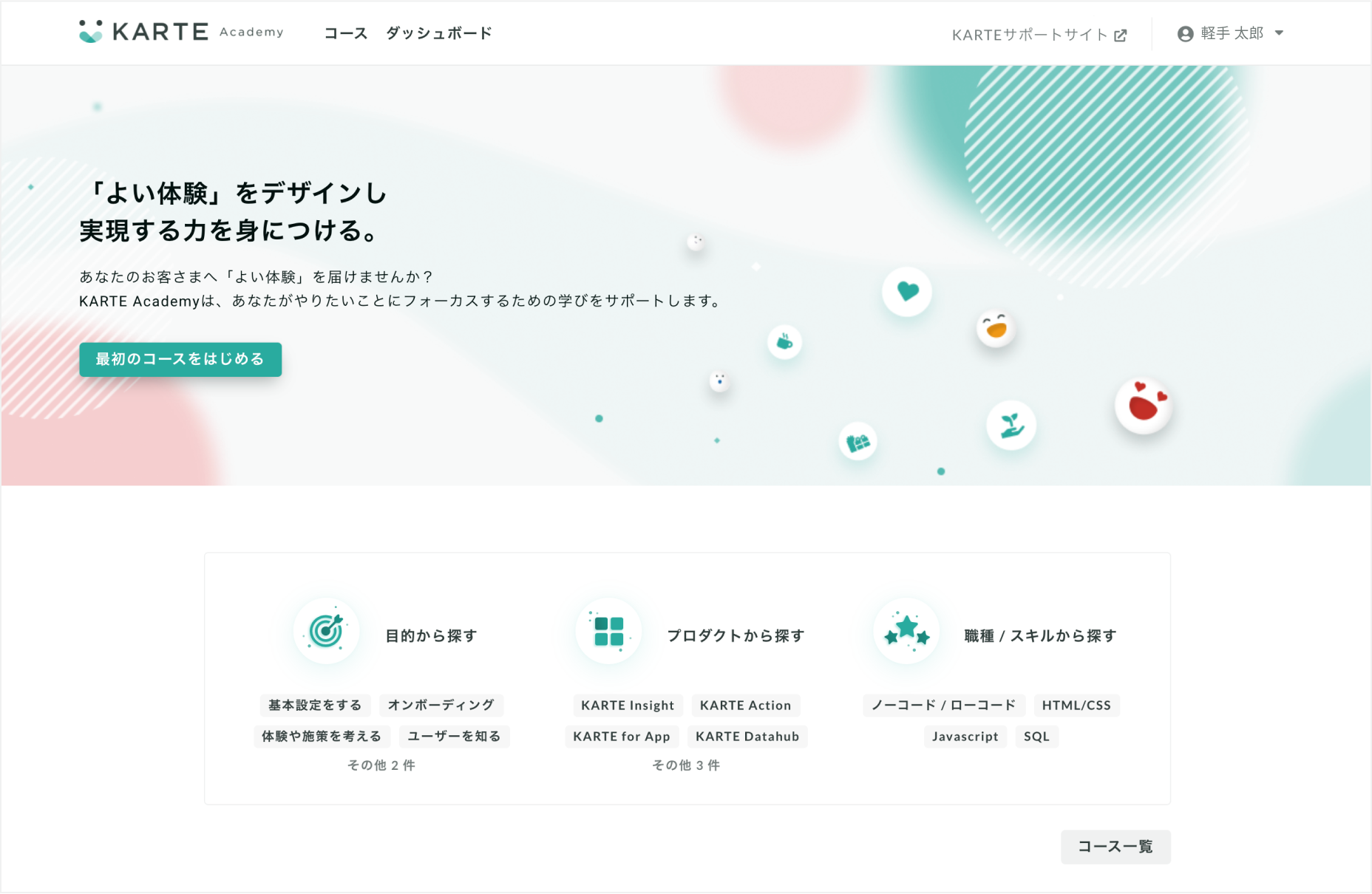1372x894 pixels.
Task: Click the grid icon for プロダクトから探す
Action: click(x=608, y=632)
